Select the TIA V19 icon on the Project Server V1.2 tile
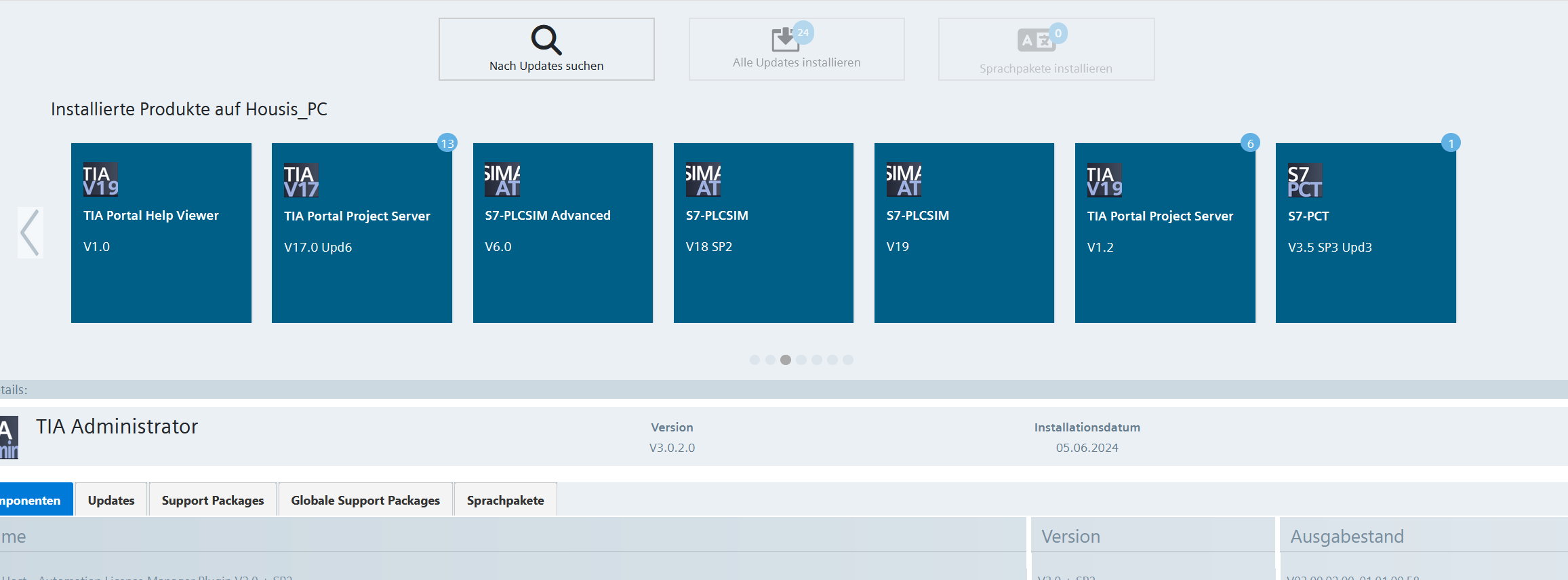The image size is (1568, 580). [1105, 180]
